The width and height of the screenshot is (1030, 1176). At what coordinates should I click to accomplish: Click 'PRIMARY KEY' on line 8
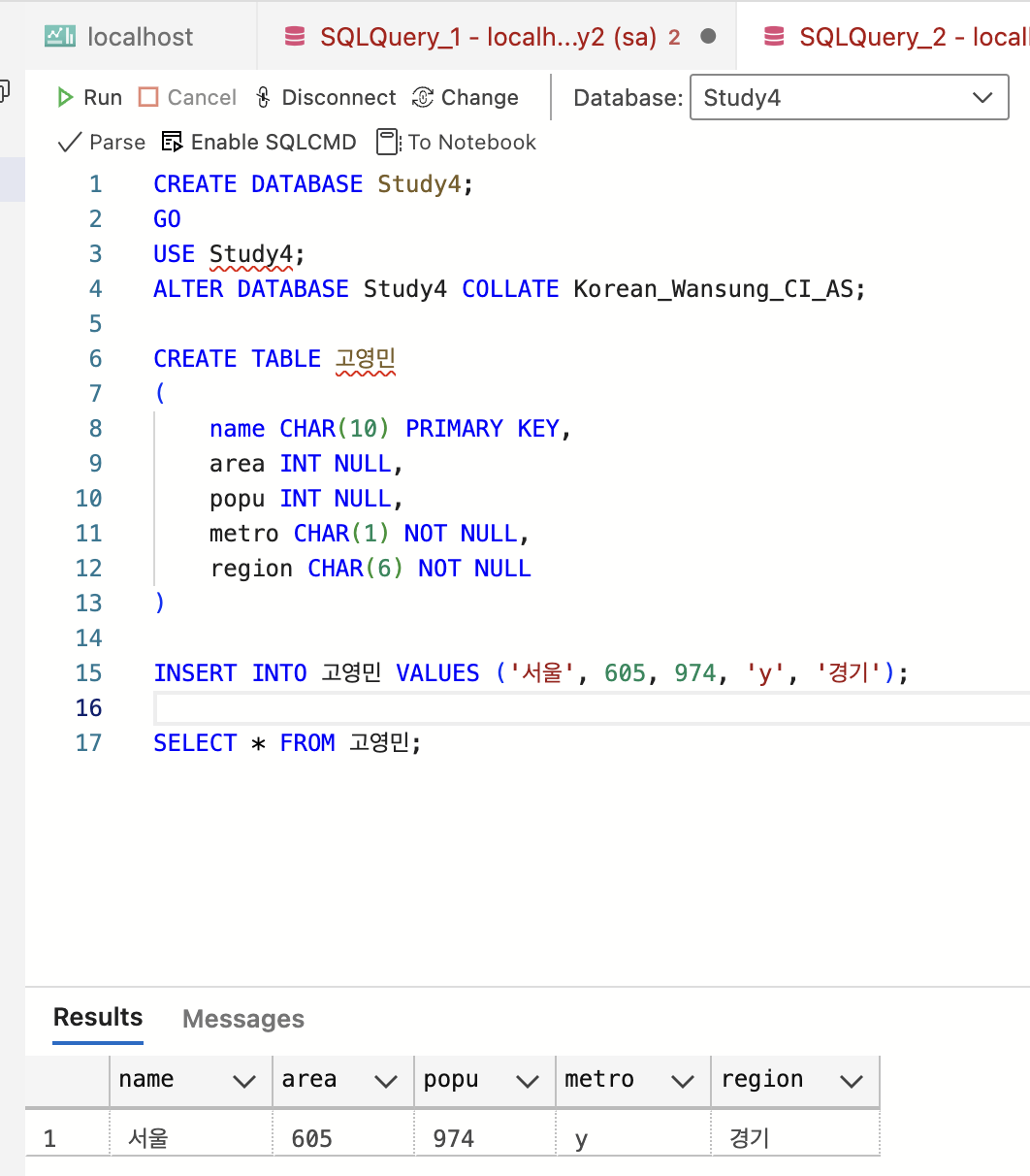[482, 429]
